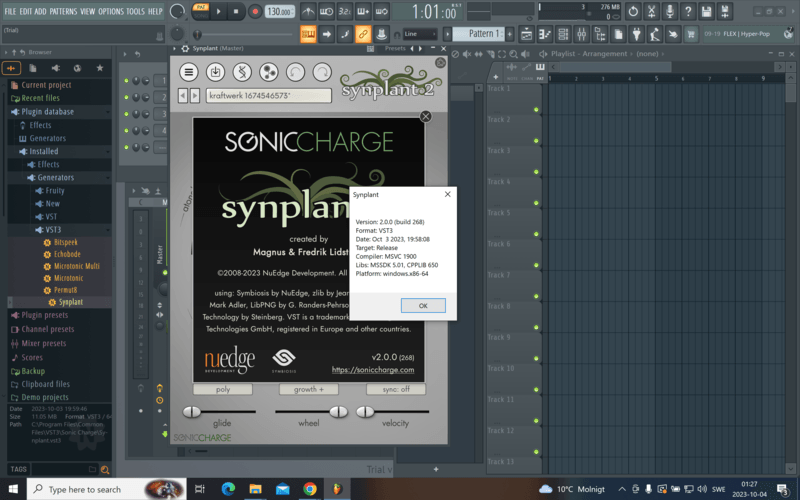Toggle the piano keyboard typing icon
Viewport: 800px width, 500px height.
tap(308, 34)
